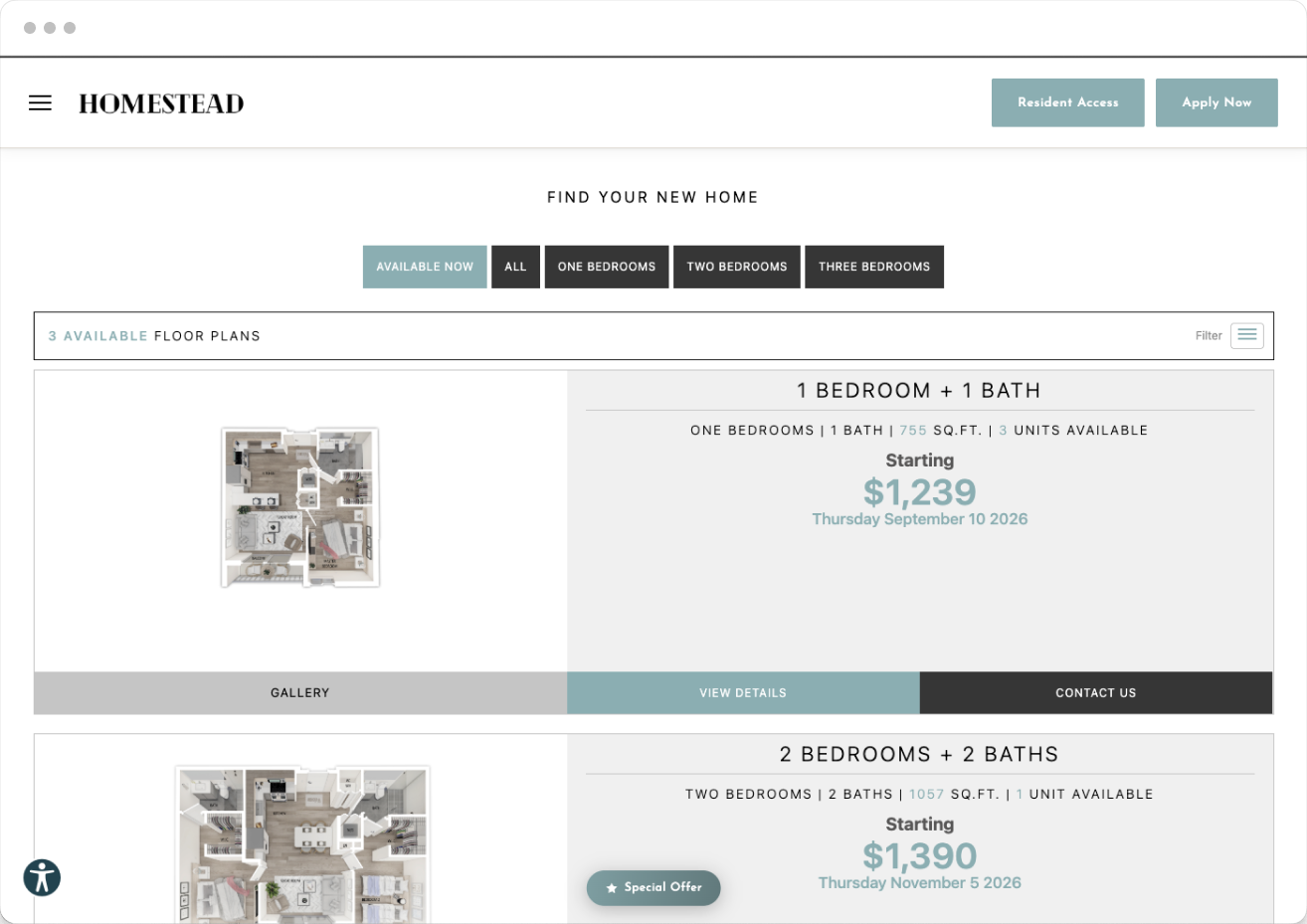Image resolution: width=1307 pixels, height=924 pixels.
Task: Contact Us about the 1 Bedroom plan
Action: tap(1096, 692)
